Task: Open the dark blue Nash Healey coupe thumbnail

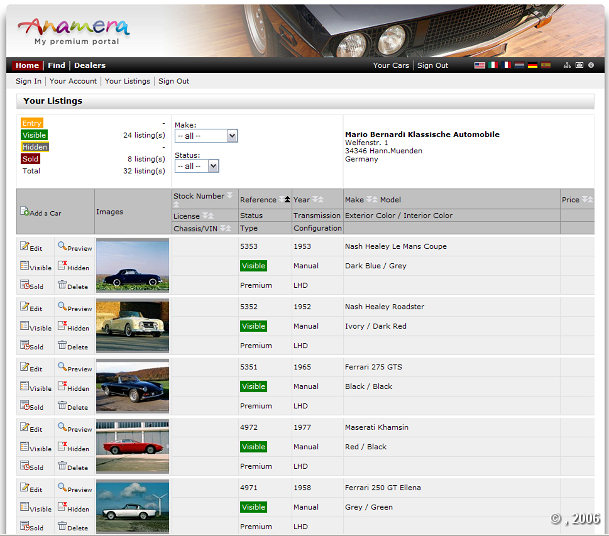Action: click(132, 265)
